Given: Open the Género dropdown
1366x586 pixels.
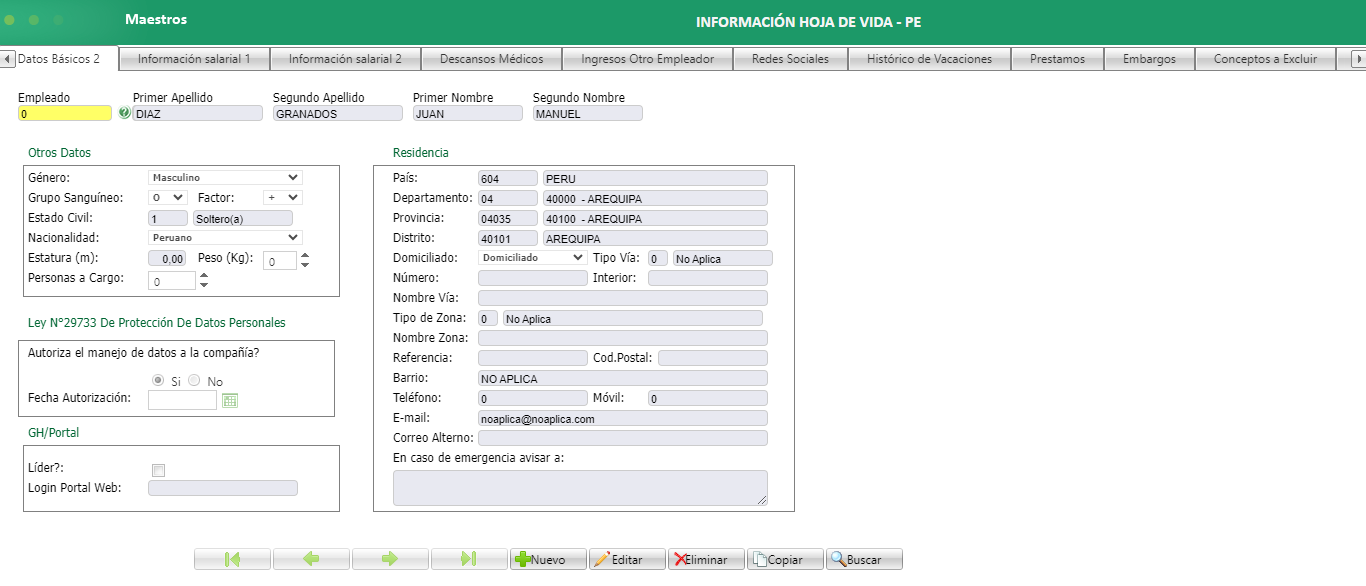Looking at the screenshot, I should point(292,177).
